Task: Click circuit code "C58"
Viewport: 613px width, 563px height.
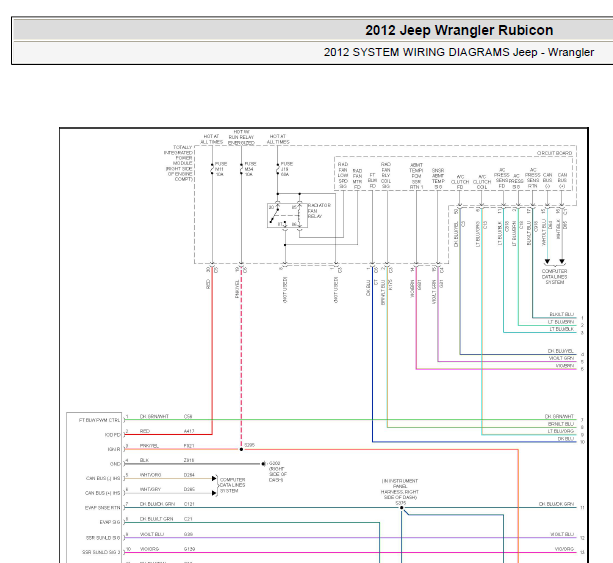Action: pyautogui.click(x=188, y=416)
